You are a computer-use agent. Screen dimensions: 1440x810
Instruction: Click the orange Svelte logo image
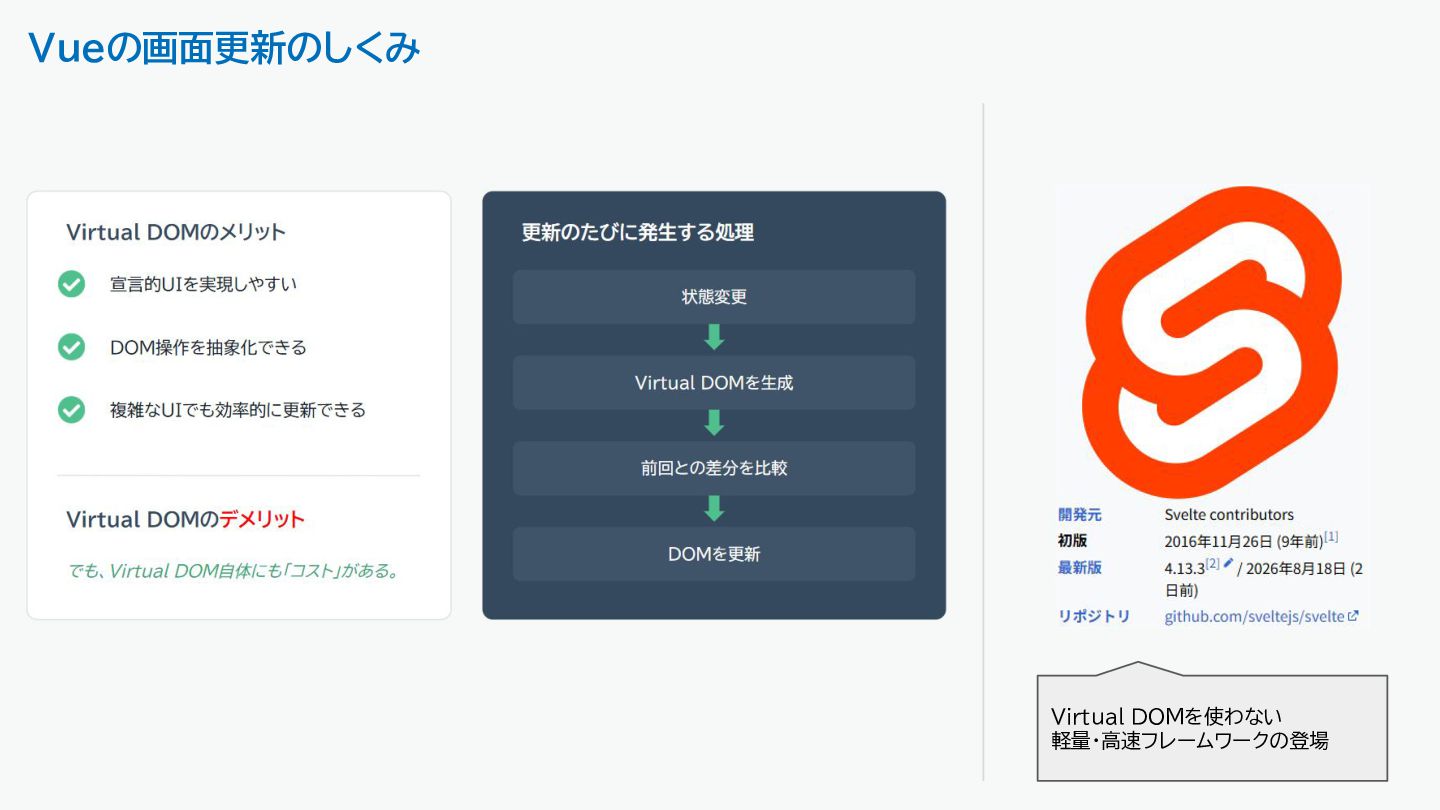coord(1212,342)
